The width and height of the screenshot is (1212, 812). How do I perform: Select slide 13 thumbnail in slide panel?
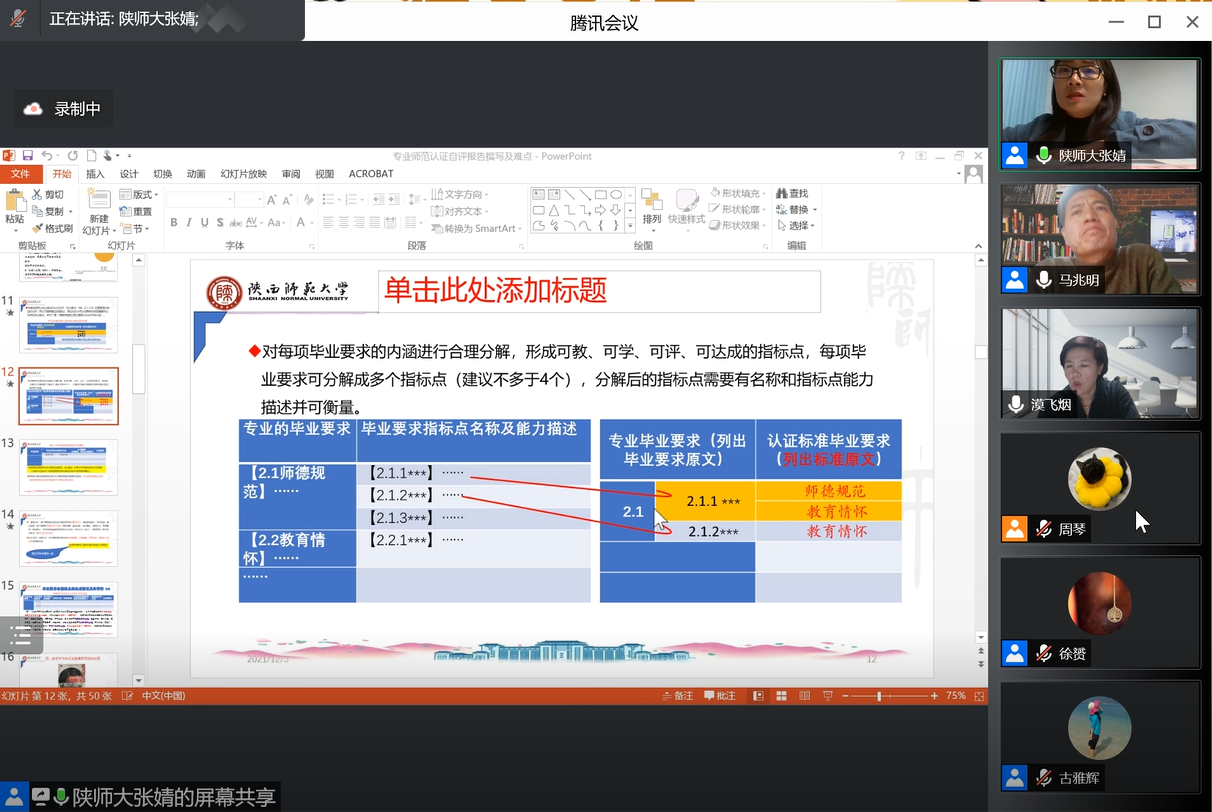click(x=68, y=467)
